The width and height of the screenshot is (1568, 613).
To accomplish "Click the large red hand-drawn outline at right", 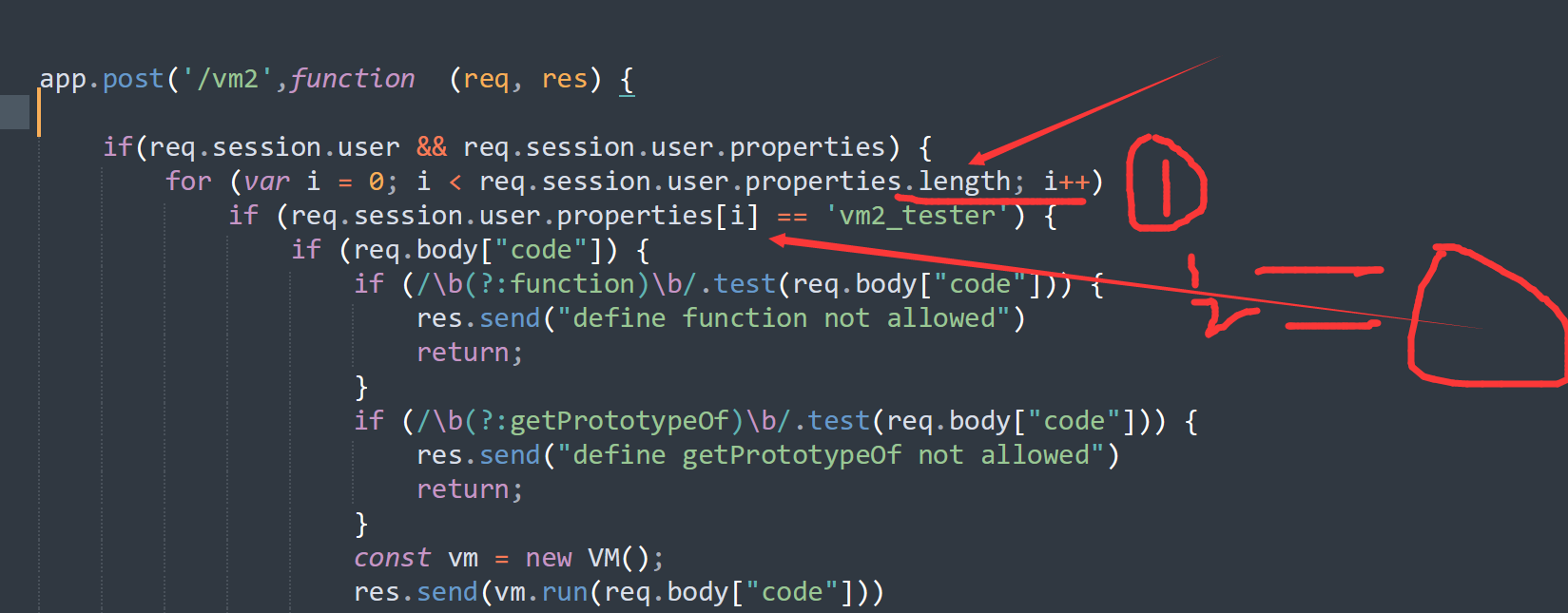I will click(1486, 316).
